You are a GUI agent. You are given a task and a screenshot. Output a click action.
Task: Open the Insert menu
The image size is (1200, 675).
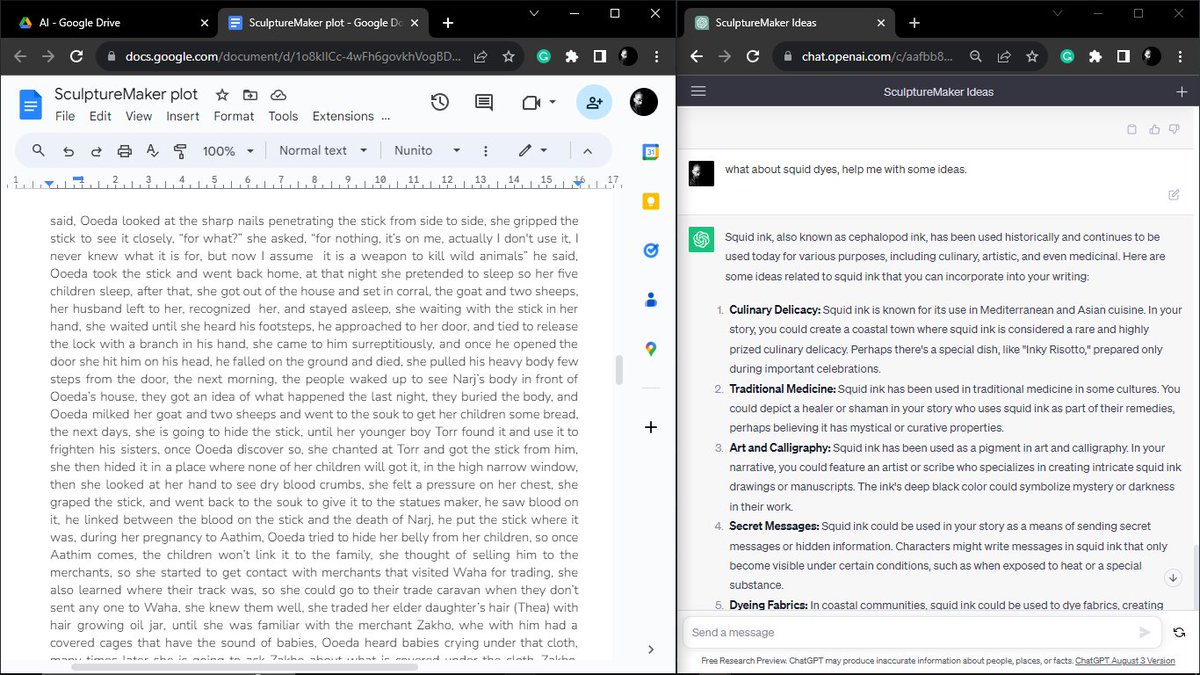point(183,116)
